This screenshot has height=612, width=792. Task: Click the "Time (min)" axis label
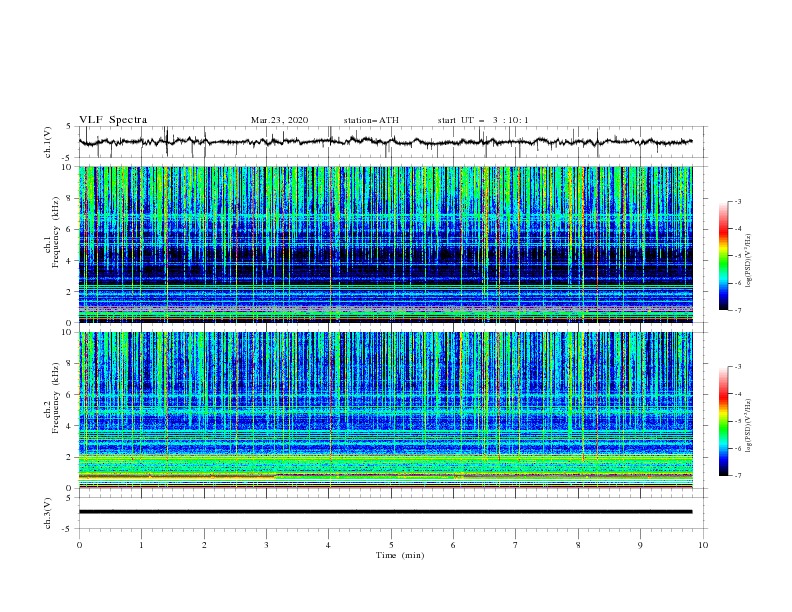400,555
